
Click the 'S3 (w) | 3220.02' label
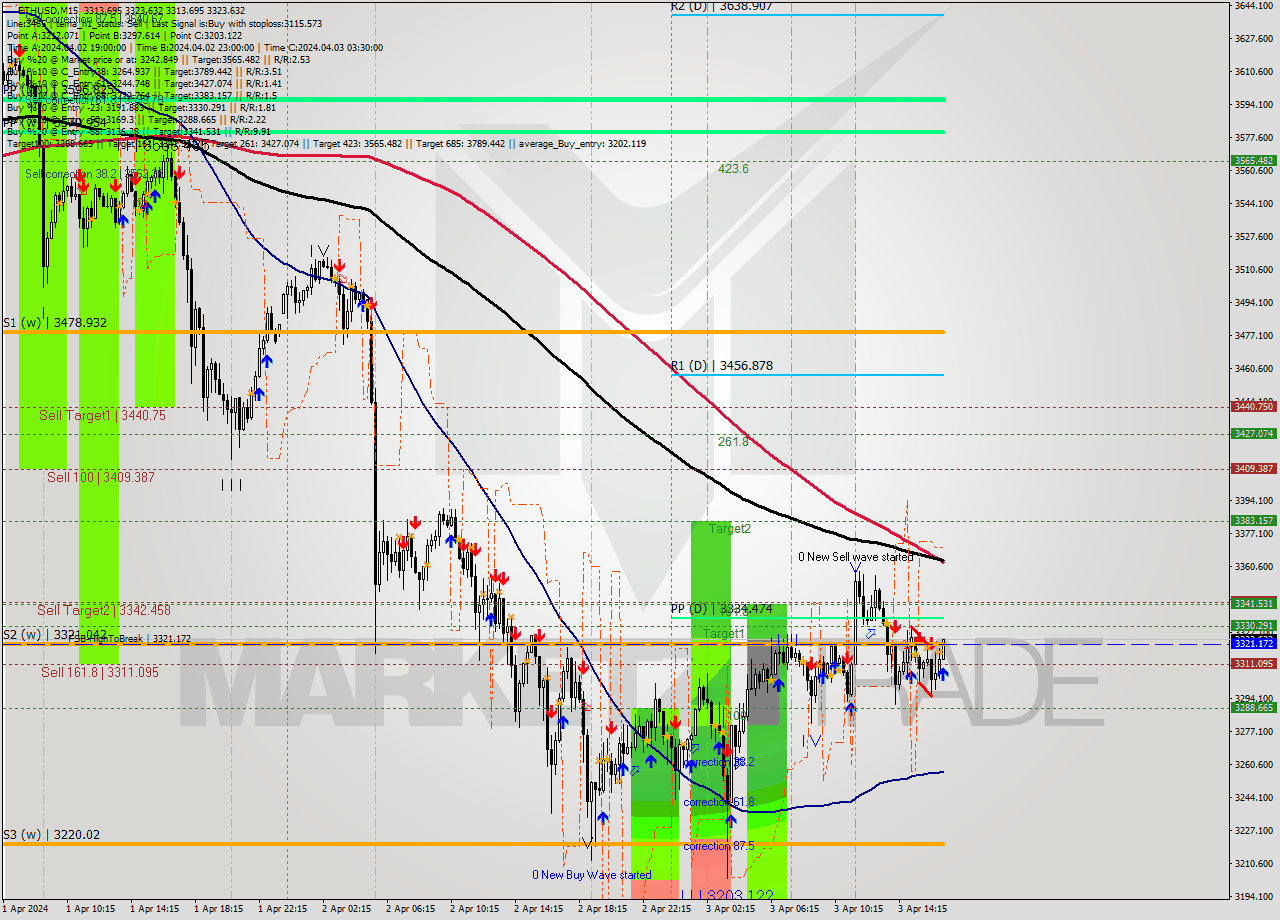pos(51,835)
